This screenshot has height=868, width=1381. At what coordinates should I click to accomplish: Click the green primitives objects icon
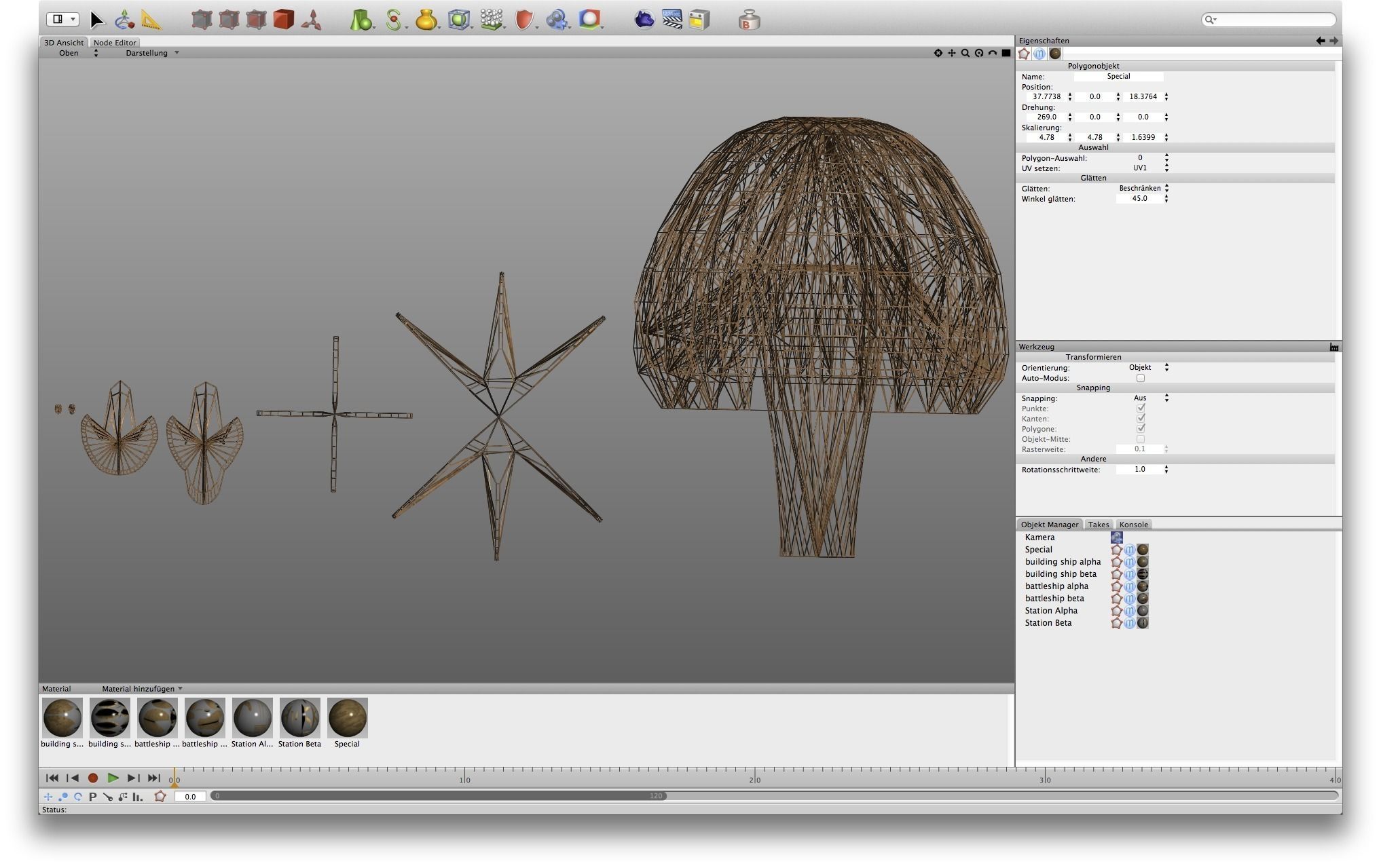pos(361,20)
